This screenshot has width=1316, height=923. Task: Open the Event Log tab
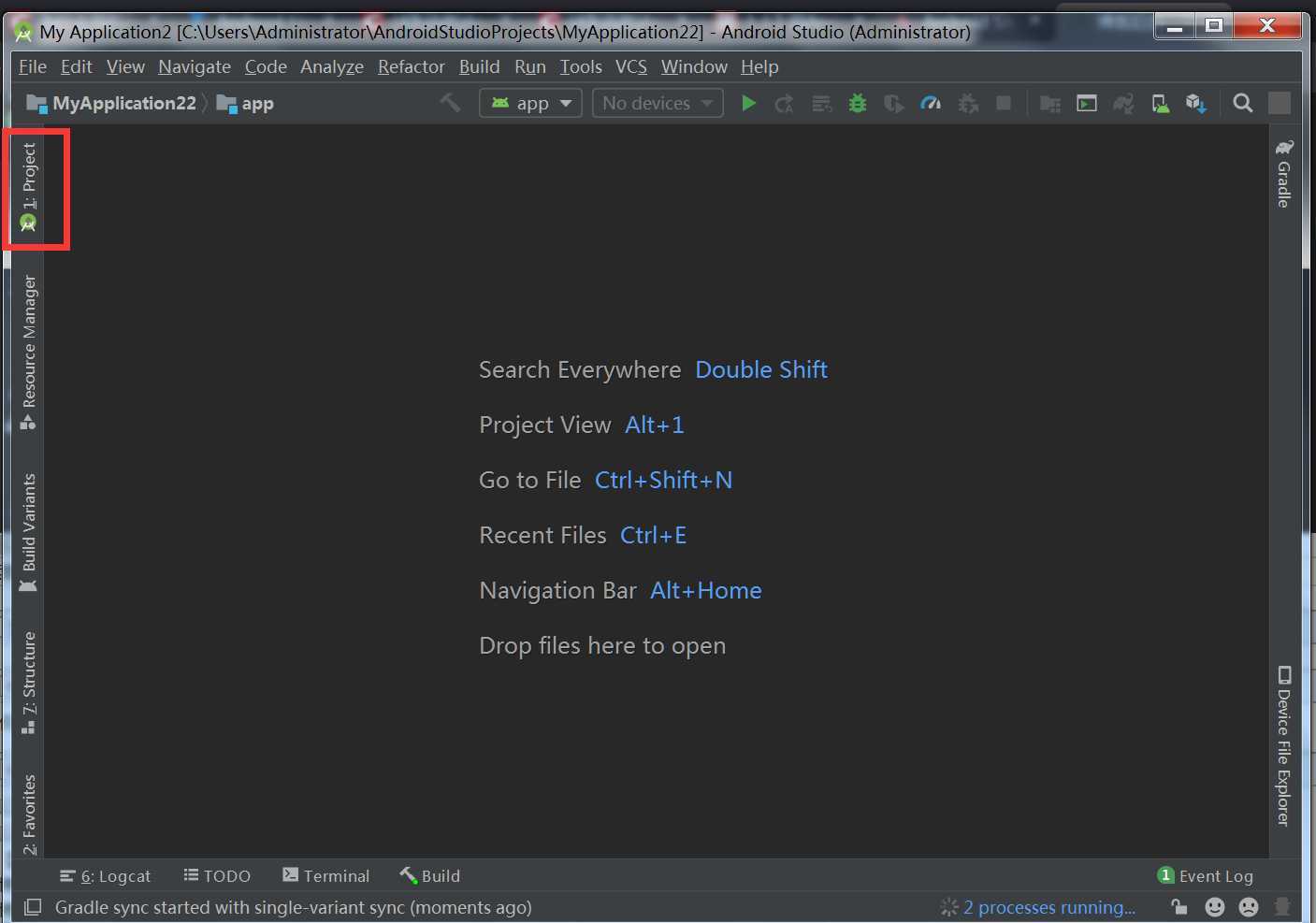click(1206, 876)
